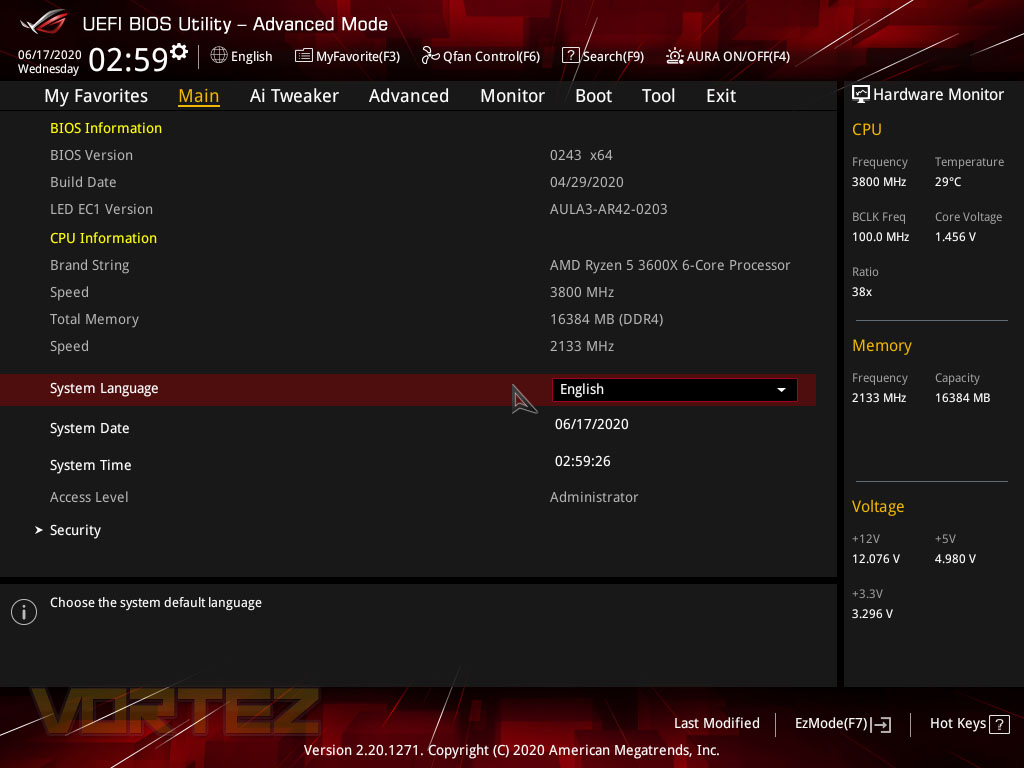Click CPU Temperature reading 29°C
Viewport: 1024px width, 768px height.
(x=948, y=182)
